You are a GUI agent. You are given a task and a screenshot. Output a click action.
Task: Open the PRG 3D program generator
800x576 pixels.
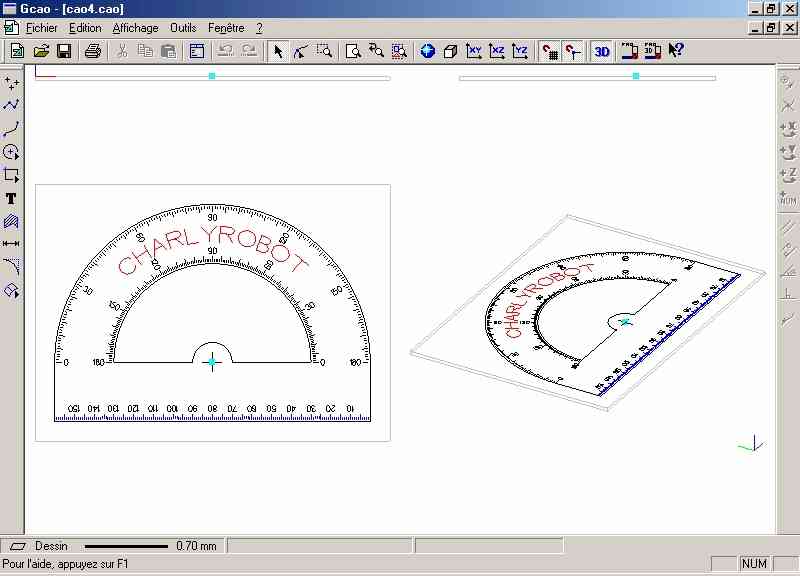point(653,51)
